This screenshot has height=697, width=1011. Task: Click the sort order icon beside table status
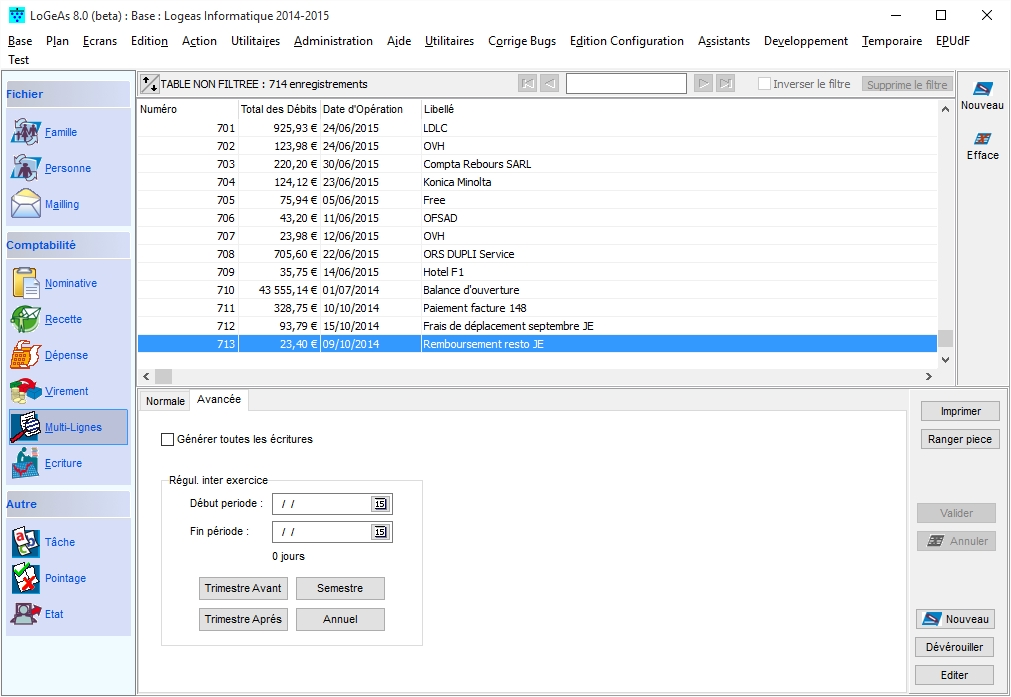(x=149, y=84)
